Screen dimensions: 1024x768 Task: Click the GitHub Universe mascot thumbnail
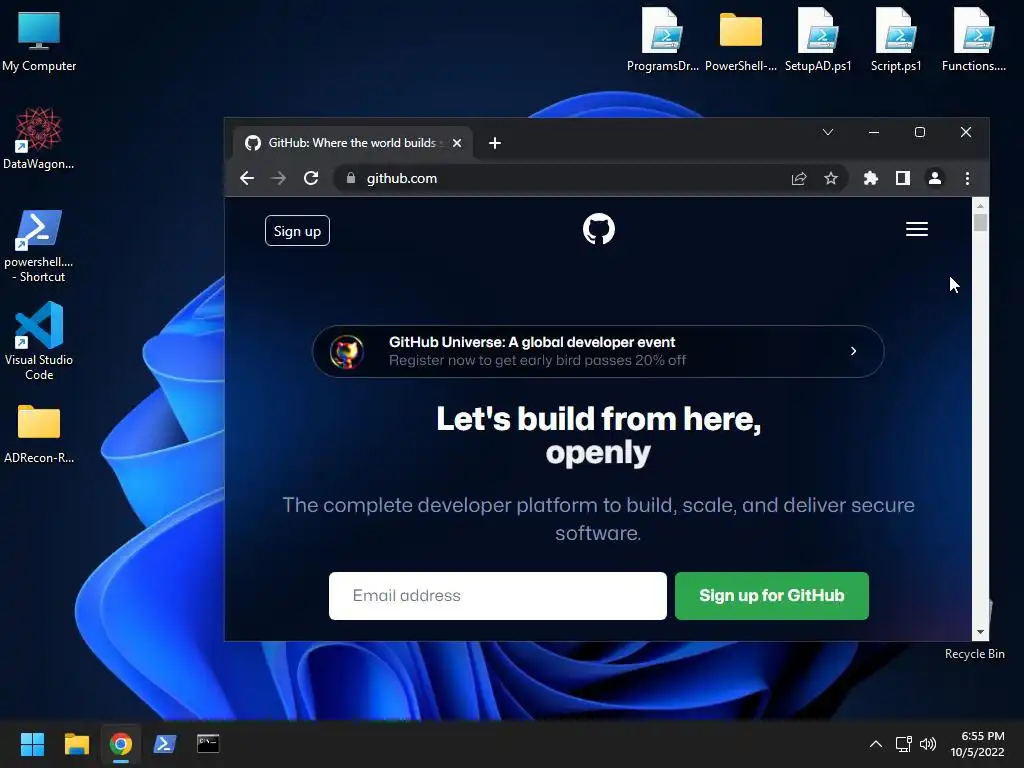(347, 352)
